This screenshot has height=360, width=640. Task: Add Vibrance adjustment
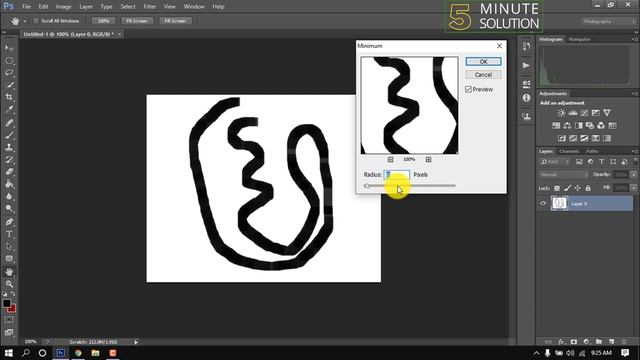point(607,113)
